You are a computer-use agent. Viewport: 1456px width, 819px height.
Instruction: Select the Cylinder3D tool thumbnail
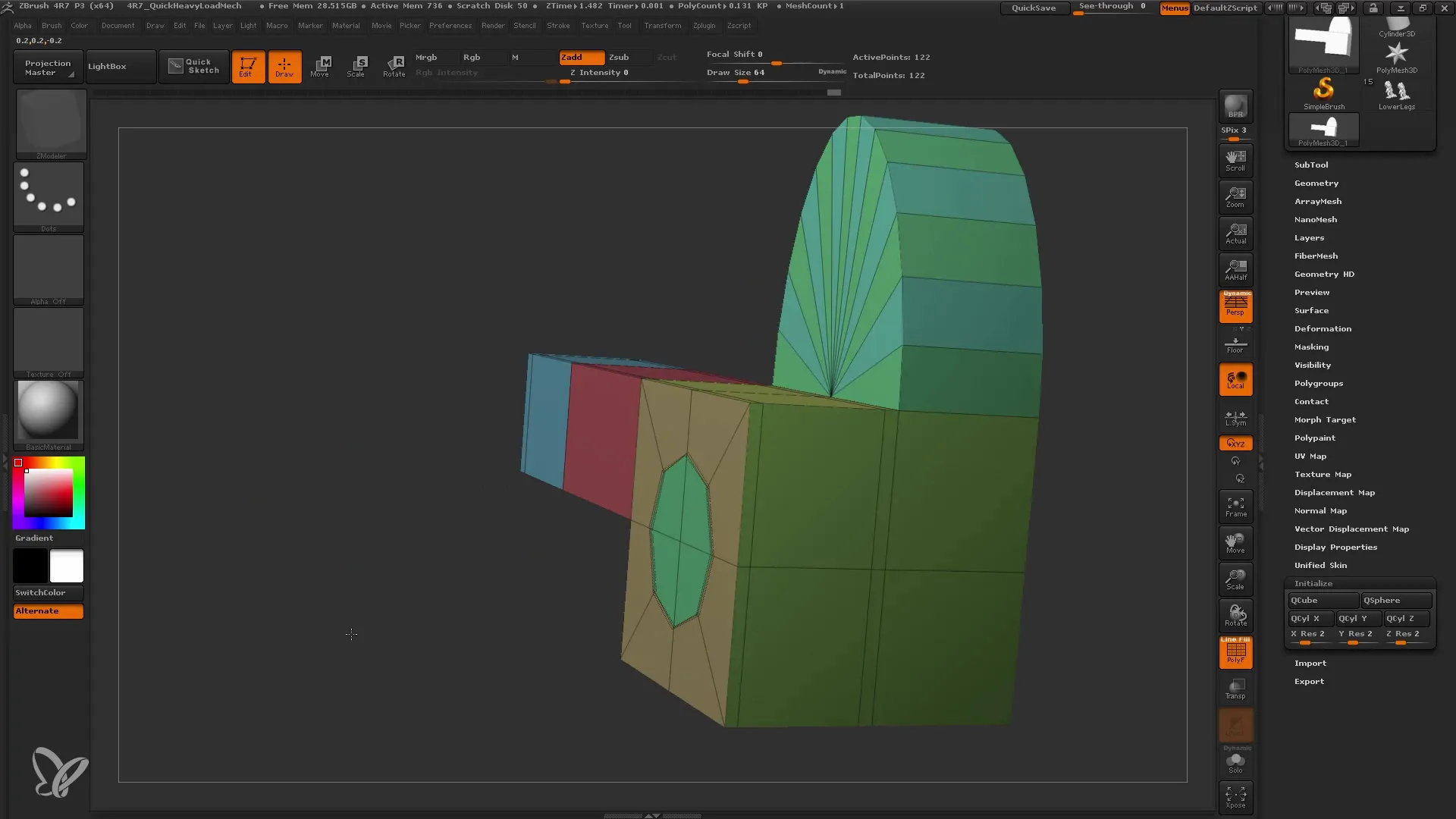[1396, 28]
